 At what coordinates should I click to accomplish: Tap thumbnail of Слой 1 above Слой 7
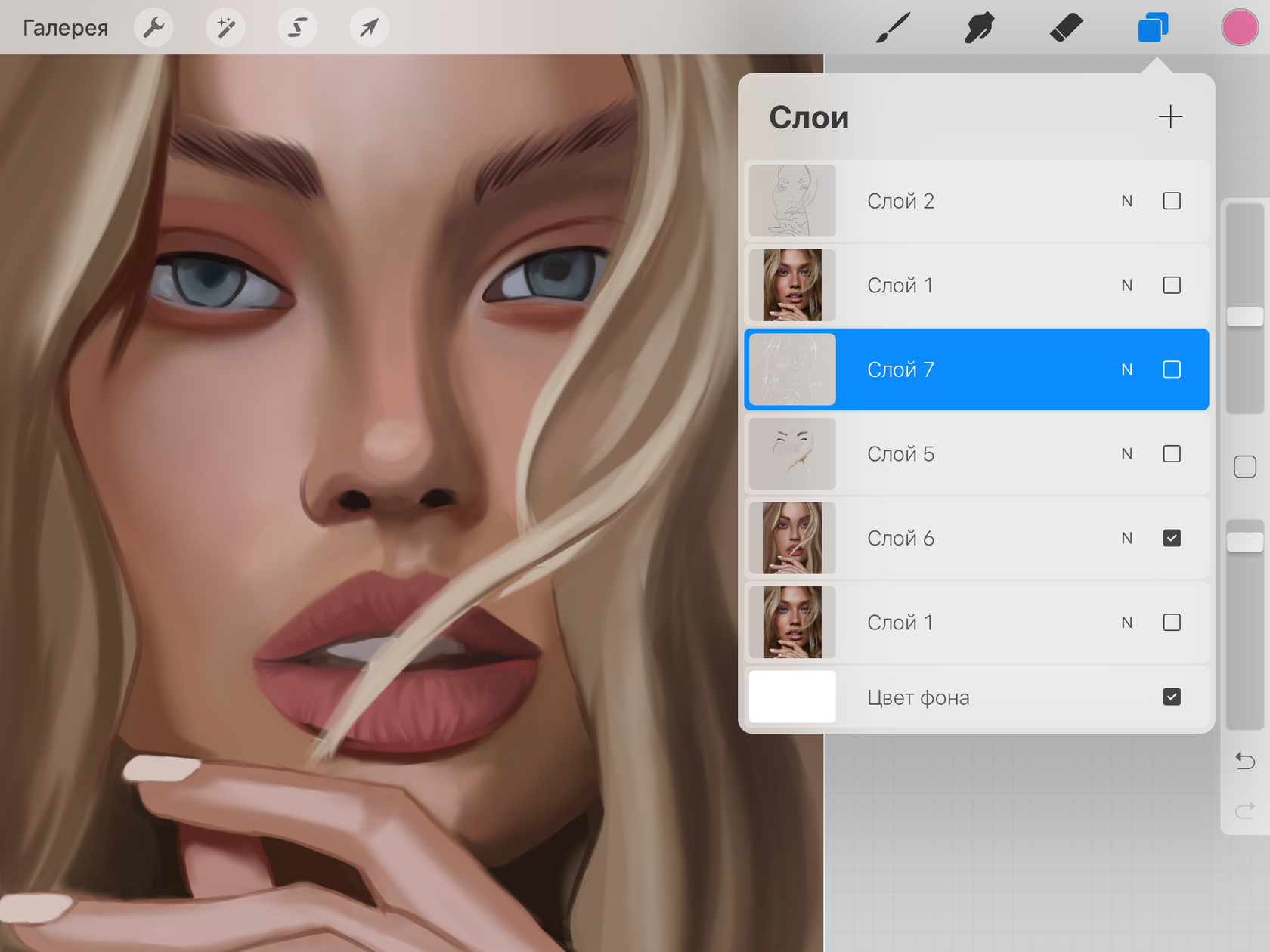pyautogui.click(x=792, y=286)
